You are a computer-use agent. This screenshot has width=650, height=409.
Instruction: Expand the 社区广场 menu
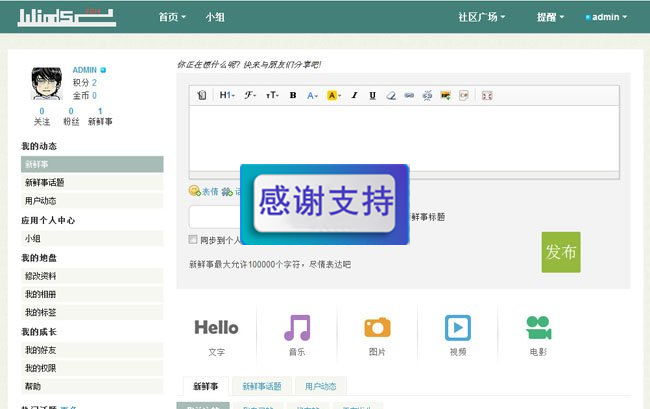[x=481, y=17]
